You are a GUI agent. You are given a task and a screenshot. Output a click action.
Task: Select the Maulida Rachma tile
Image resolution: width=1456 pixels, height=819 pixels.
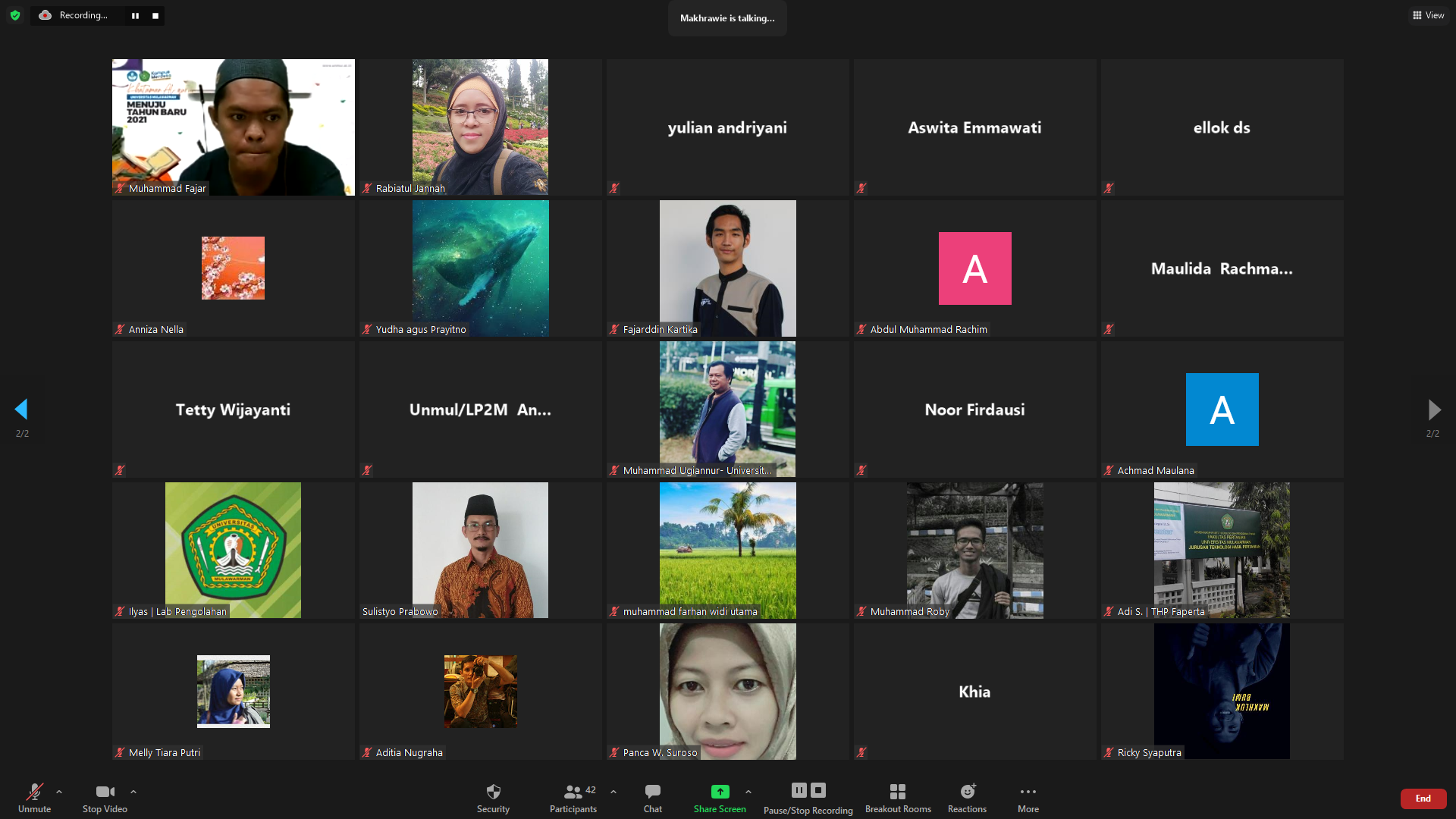tap(1222, 268)
